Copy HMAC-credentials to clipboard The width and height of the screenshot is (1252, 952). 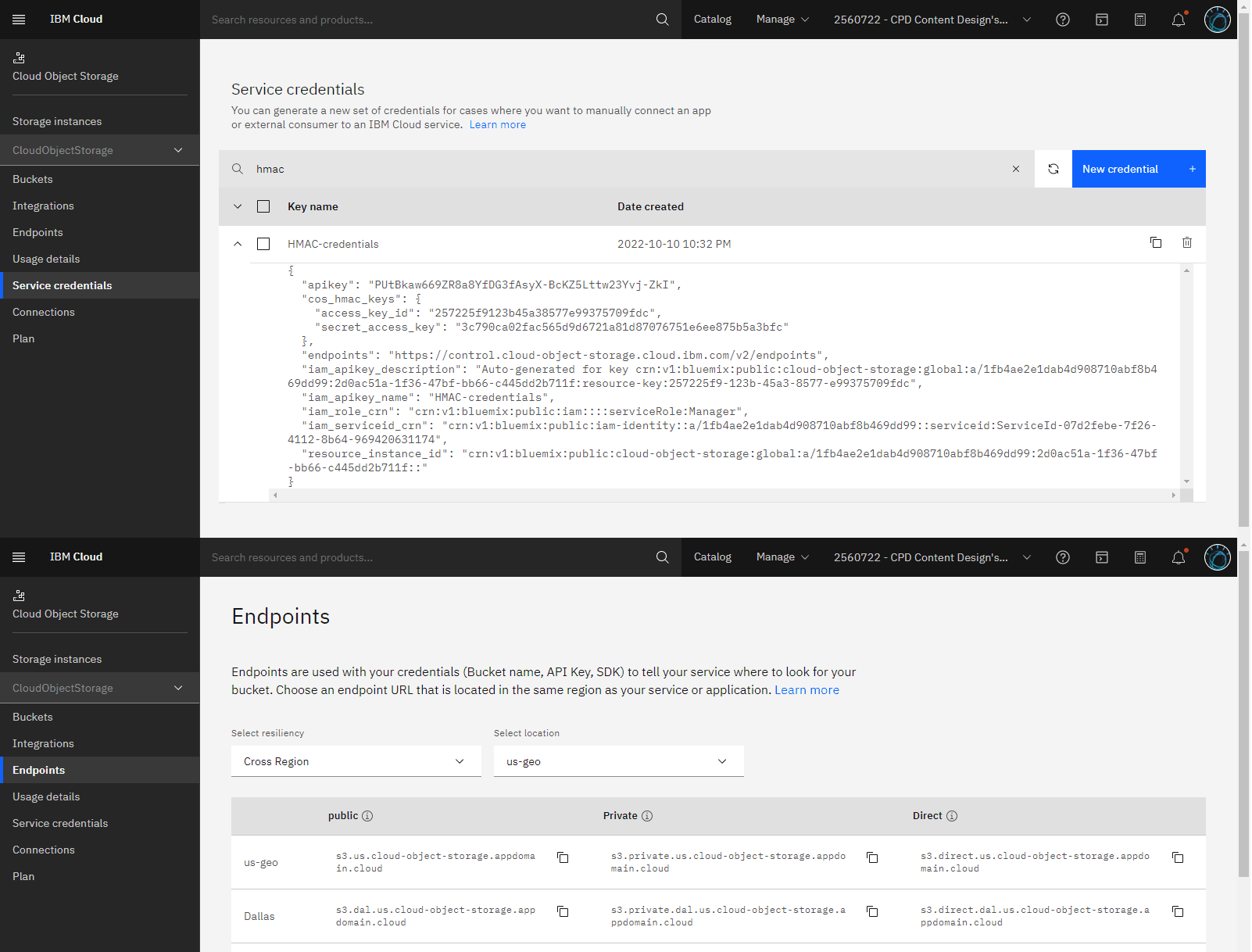click(1155, 243)
